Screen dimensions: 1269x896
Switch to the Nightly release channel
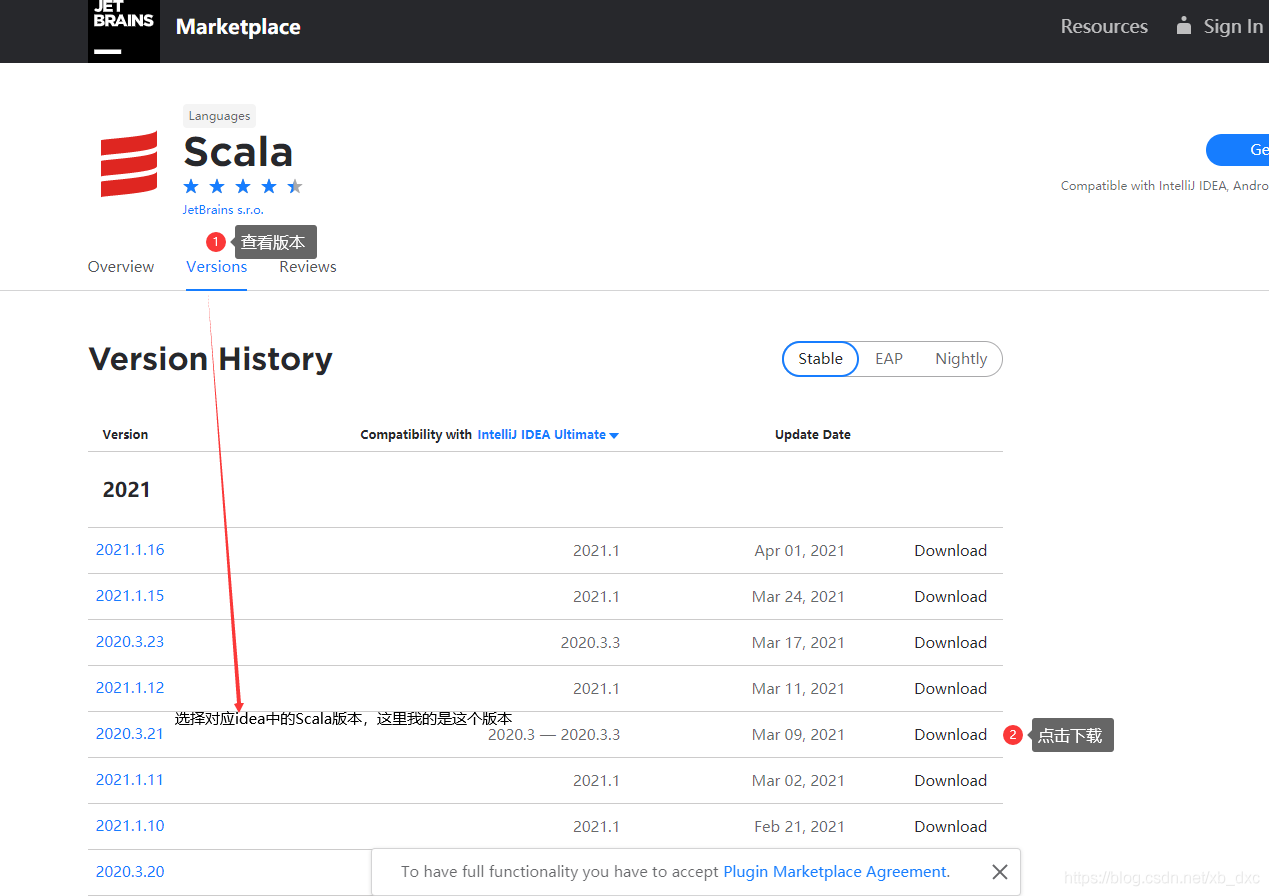point(960,359)
